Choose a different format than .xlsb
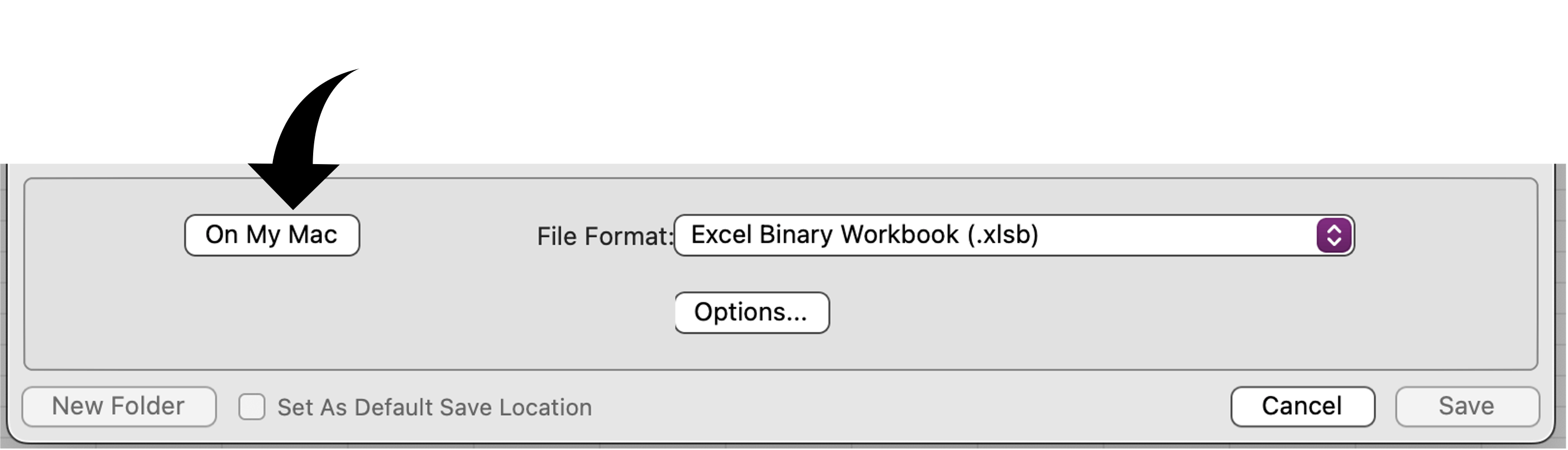Image resolution: width=1568 pixels, height=450 pixels. (1014, 235)
